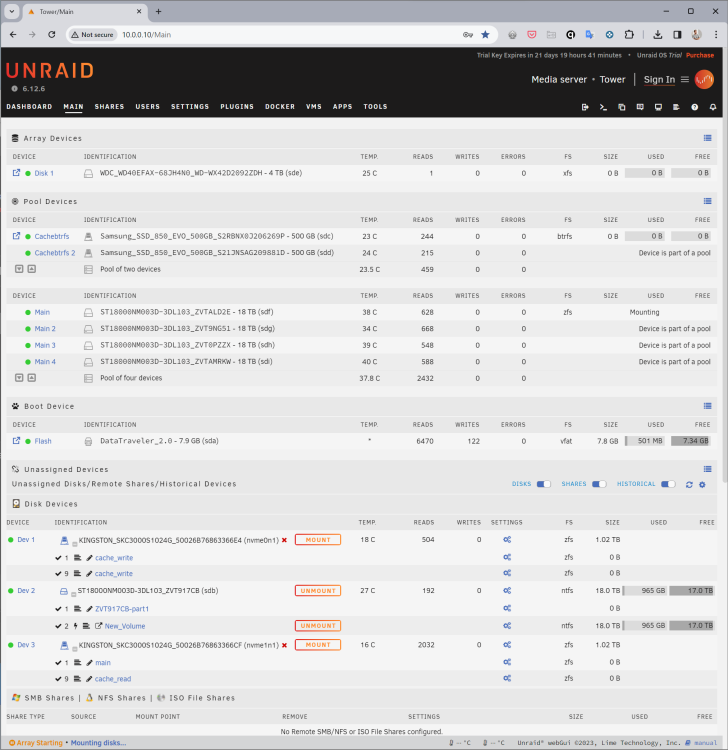Go to DASHBOARD tab
The image size is (728, 750).
click(29, 107)
